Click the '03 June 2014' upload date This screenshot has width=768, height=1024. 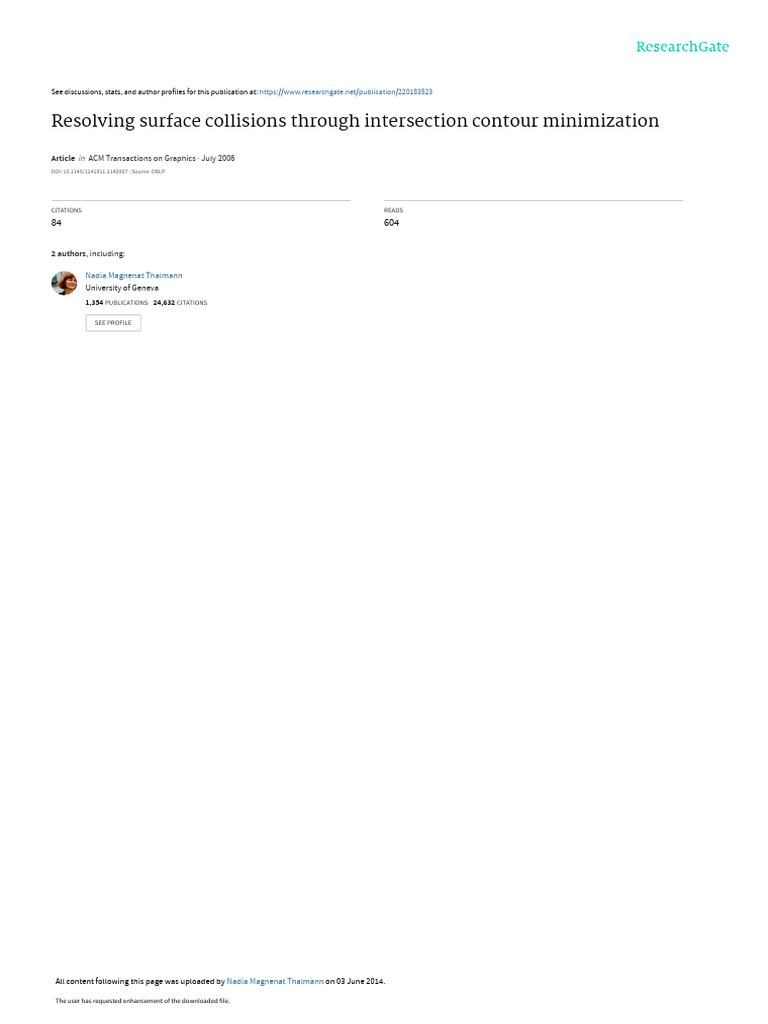(x=360, y=981)
